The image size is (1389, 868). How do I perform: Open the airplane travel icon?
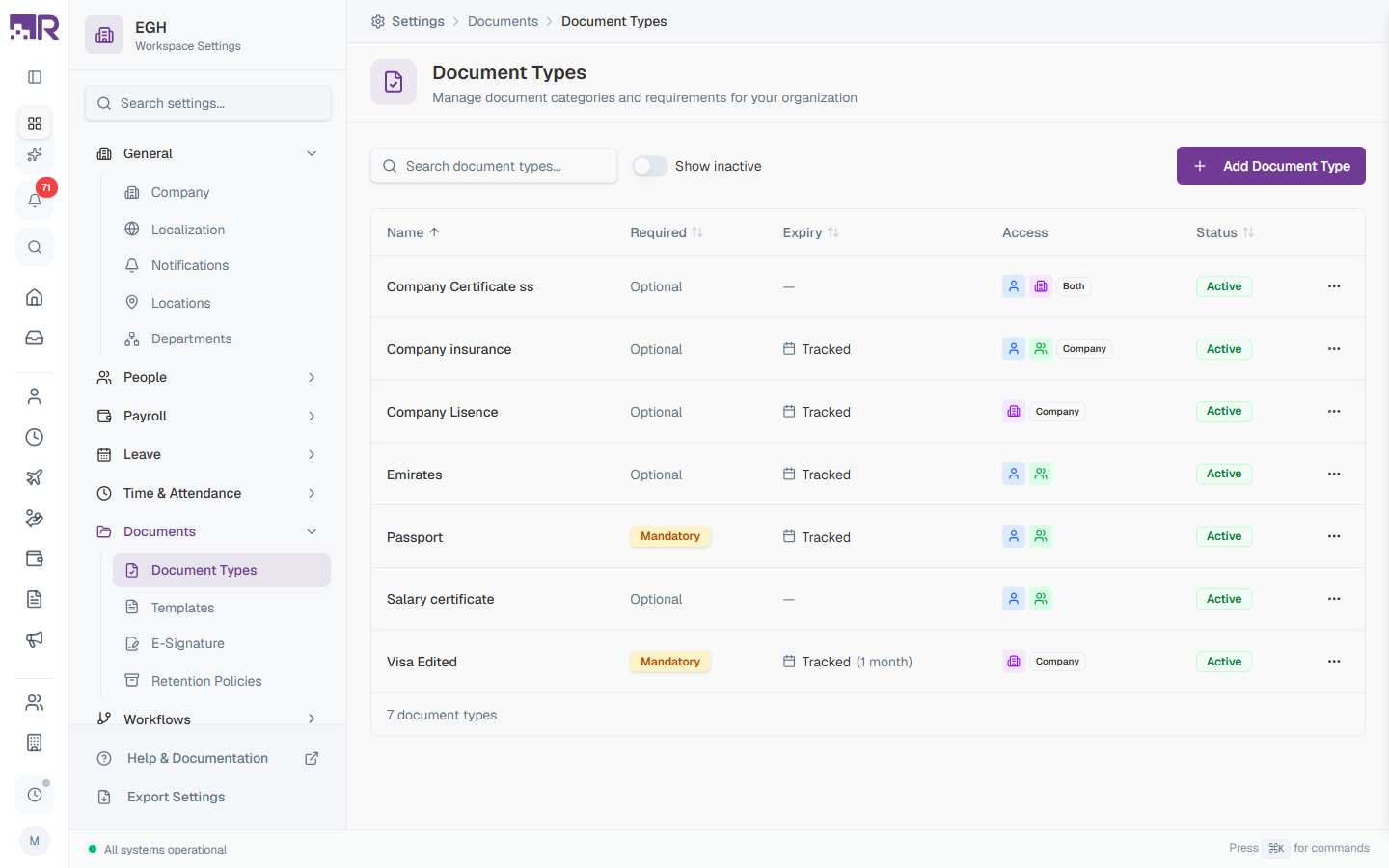click(35, 477)
